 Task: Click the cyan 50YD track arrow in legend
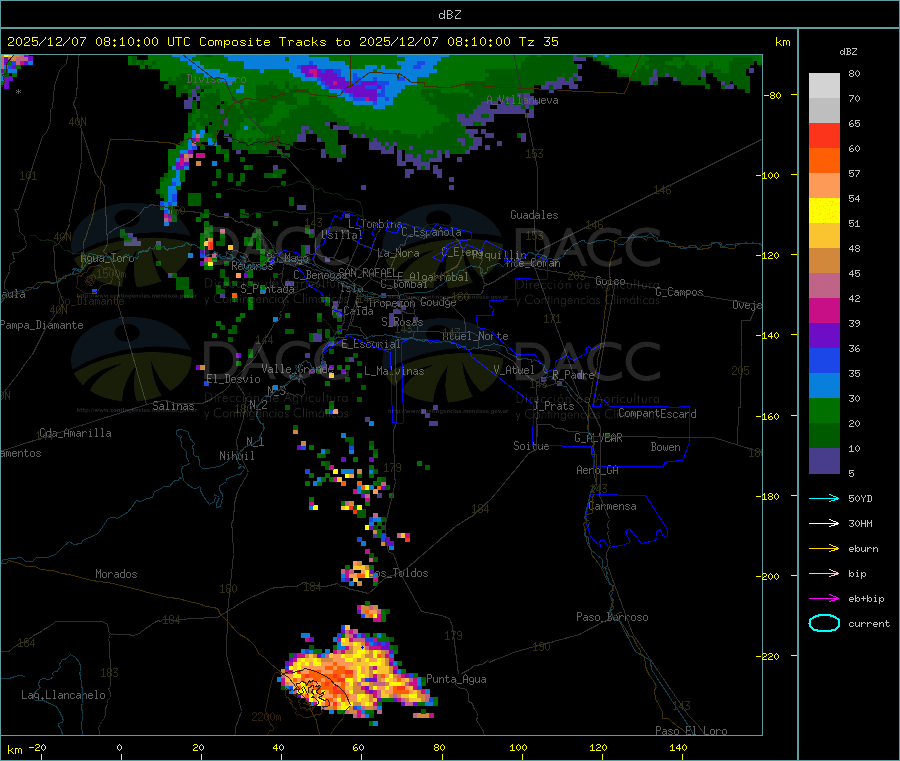(x=824, y=498)
